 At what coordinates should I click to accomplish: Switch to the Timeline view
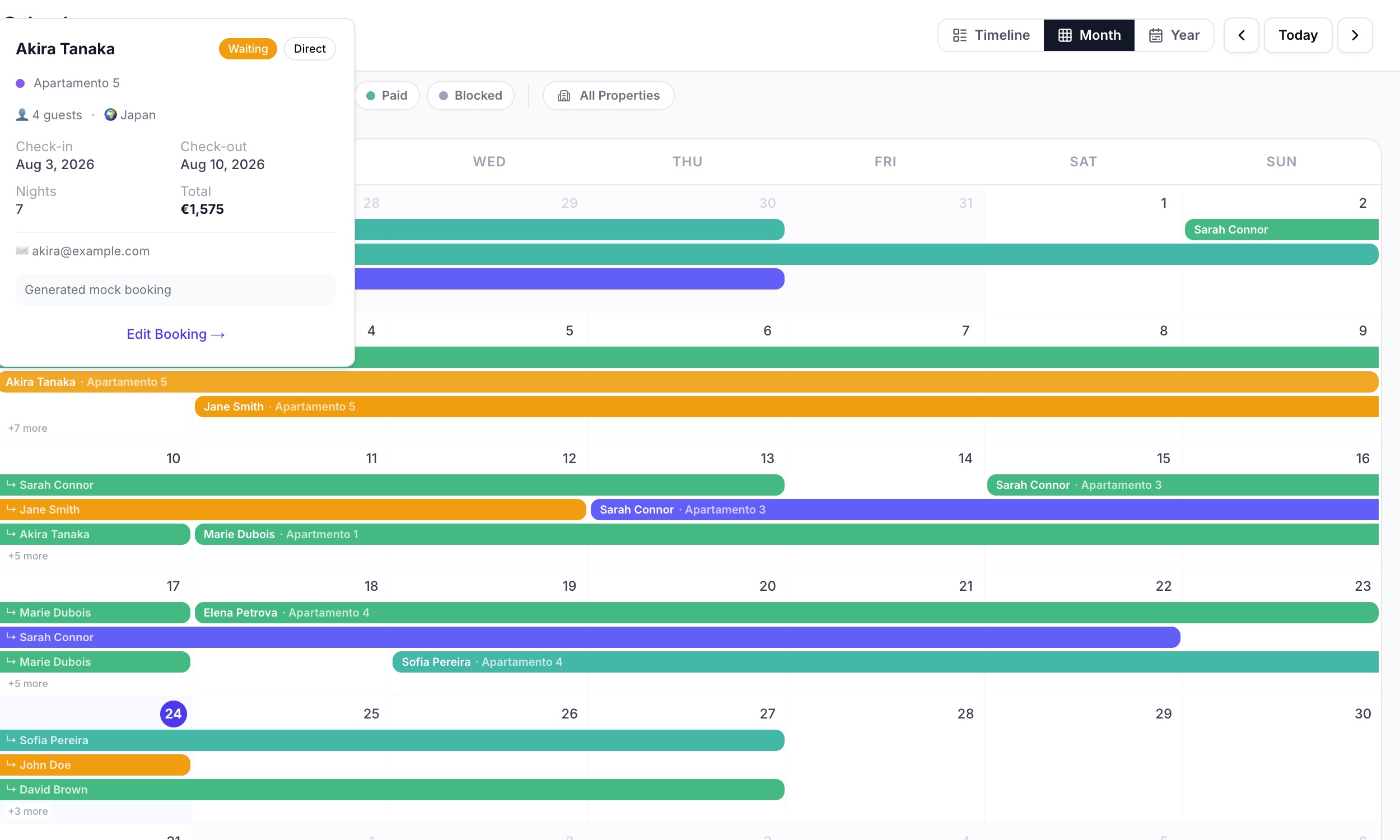click(991, 35)
